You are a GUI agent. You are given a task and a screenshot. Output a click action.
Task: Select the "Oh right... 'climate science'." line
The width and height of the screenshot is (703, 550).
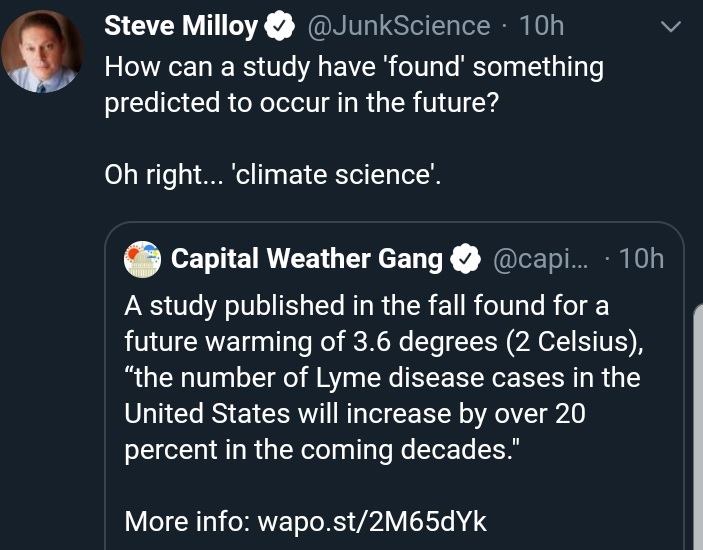click(x=273, y=174)
